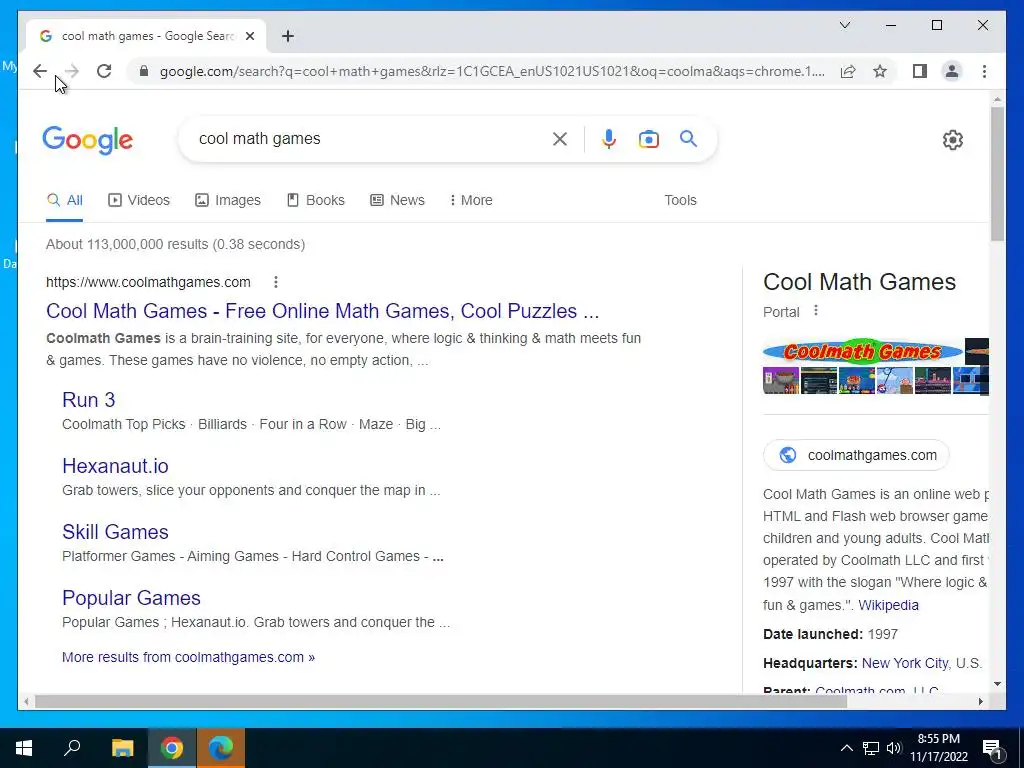Click the address bar URL

492,71
